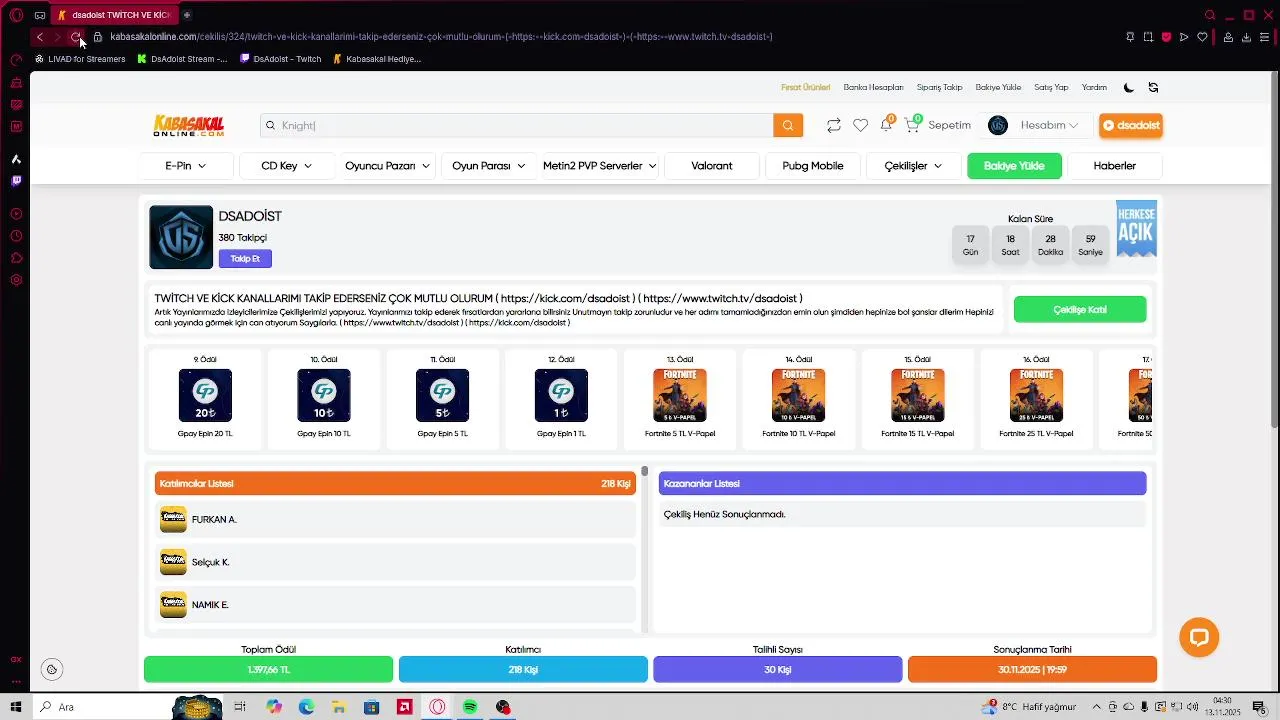Viewport: 1280px width, 720px height.
Task: Click the browser reload button
Action: click(75, 37)
